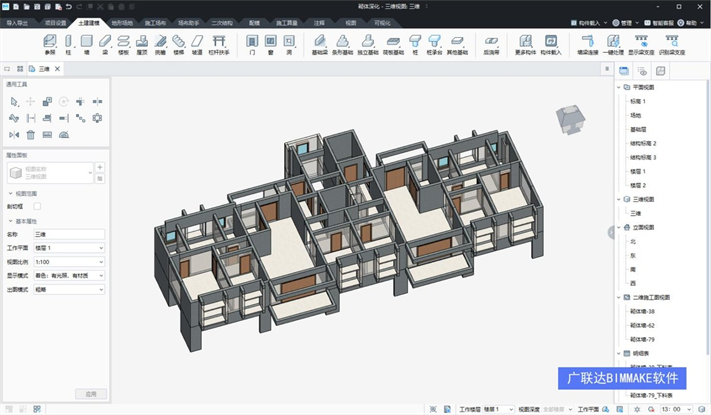Open the 帮助 help menu
711x415 pixels.
pos(690,23)
